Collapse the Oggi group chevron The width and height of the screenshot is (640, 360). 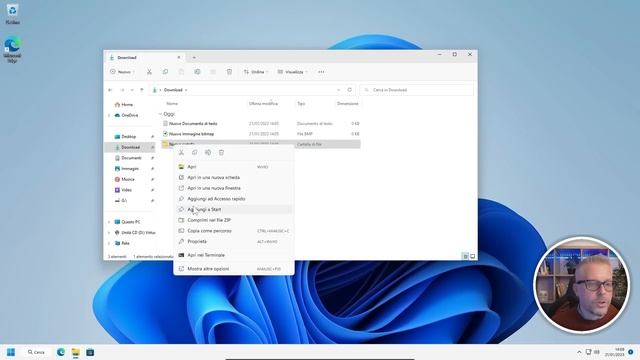pyautogui.click(x=160, y=114)
